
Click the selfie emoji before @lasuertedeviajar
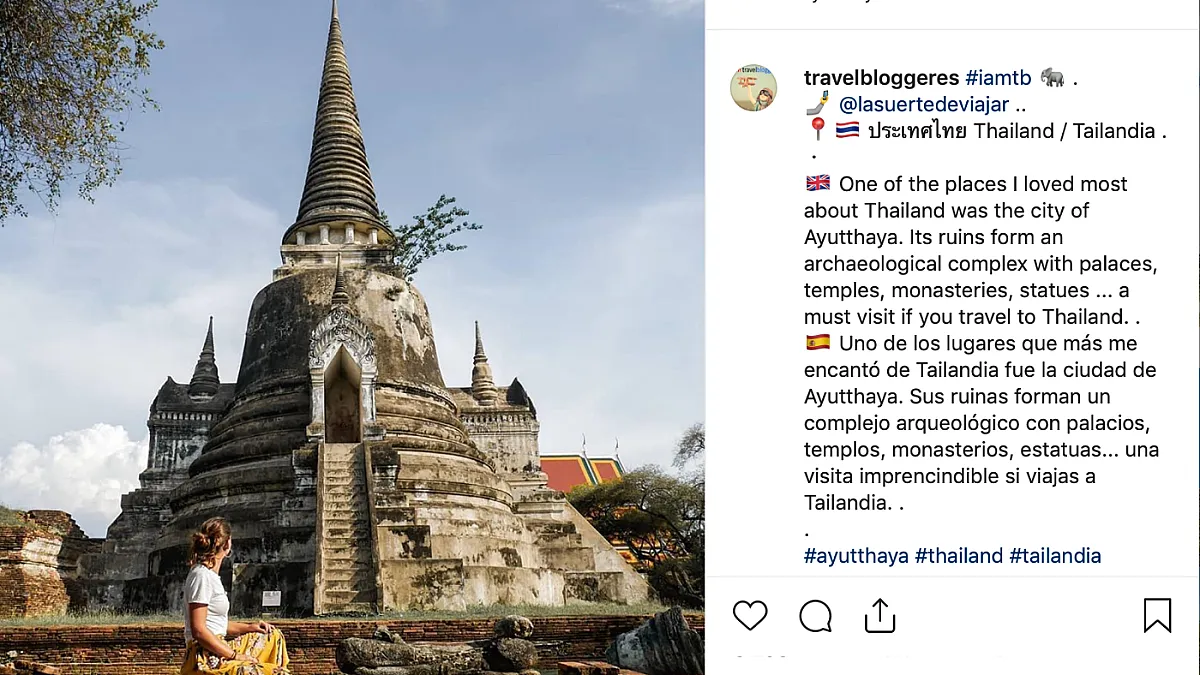(817, 104)
